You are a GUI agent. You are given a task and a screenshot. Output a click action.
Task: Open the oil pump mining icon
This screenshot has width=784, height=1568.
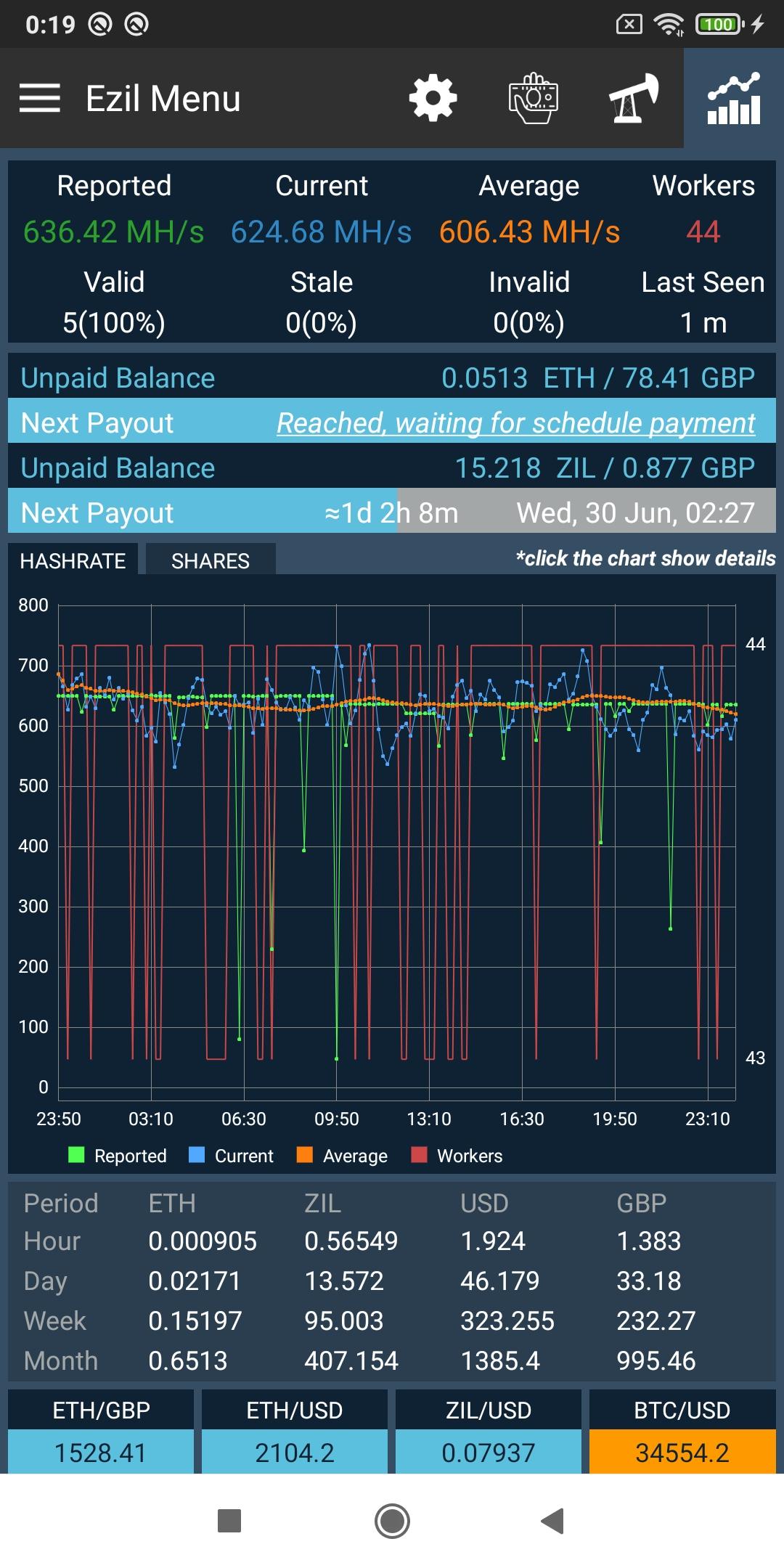point(634,98)
